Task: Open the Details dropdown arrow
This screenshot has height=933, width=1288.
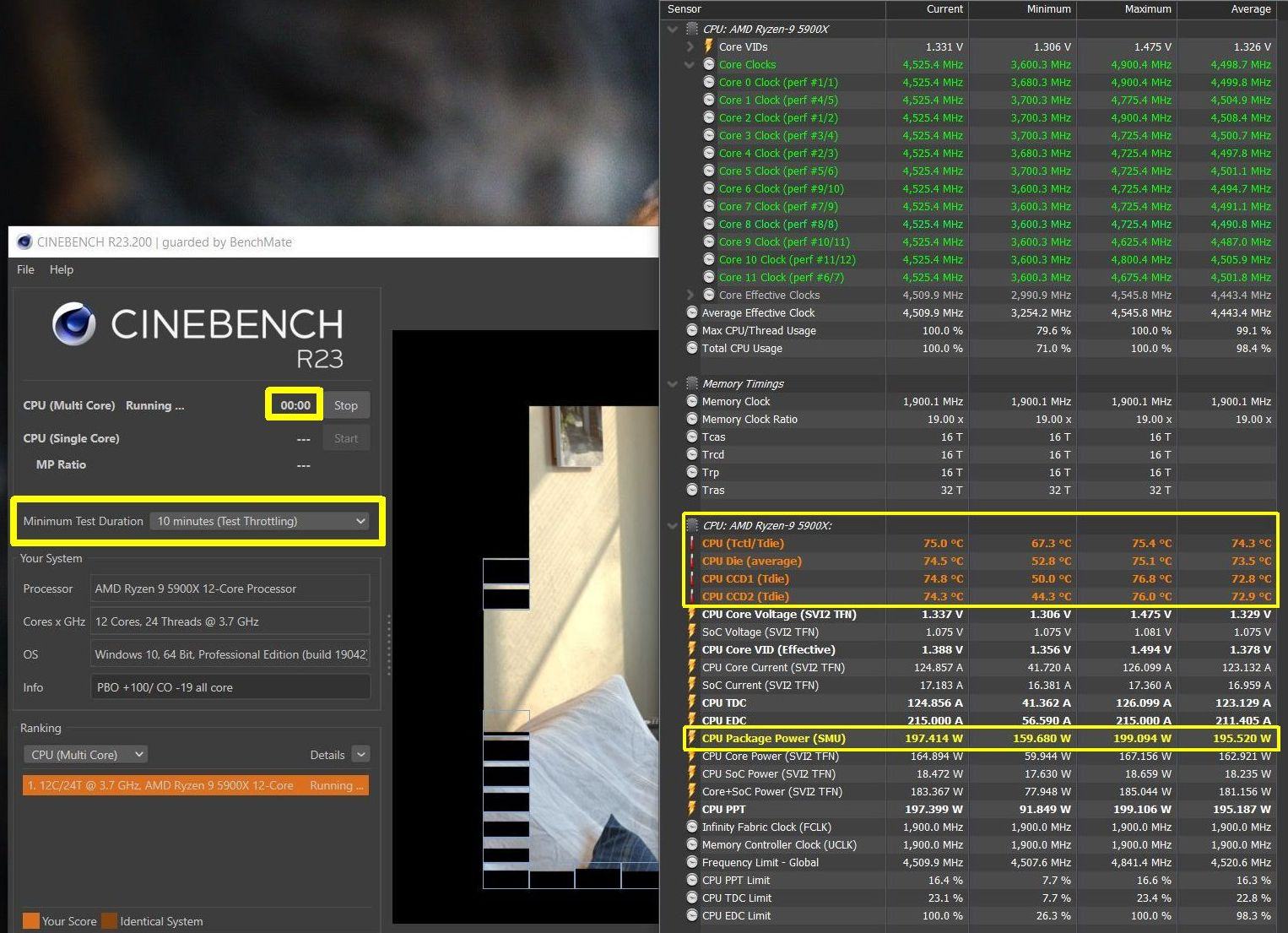Action: coord(361,754)
